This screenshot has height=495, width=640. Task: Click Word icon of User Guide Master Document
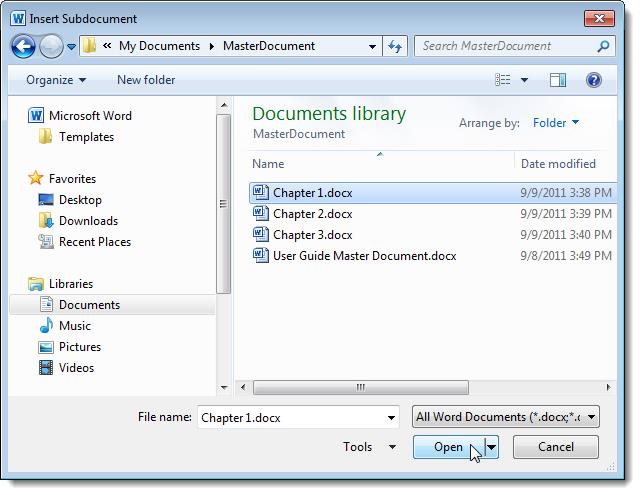tap(260, 255)
